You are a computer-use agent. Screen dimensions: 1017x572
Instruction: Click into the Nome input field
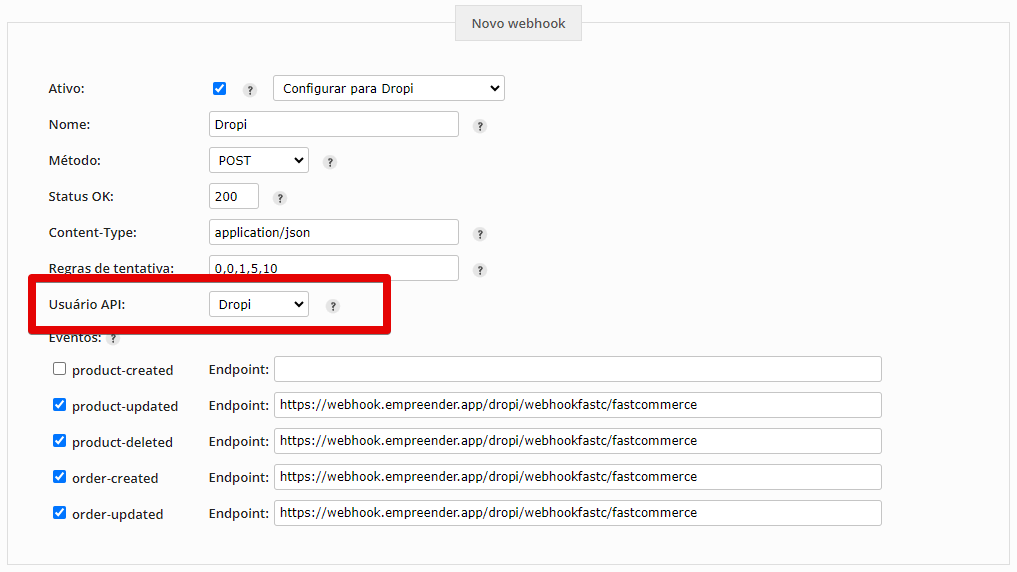click(x=333, y=125)
